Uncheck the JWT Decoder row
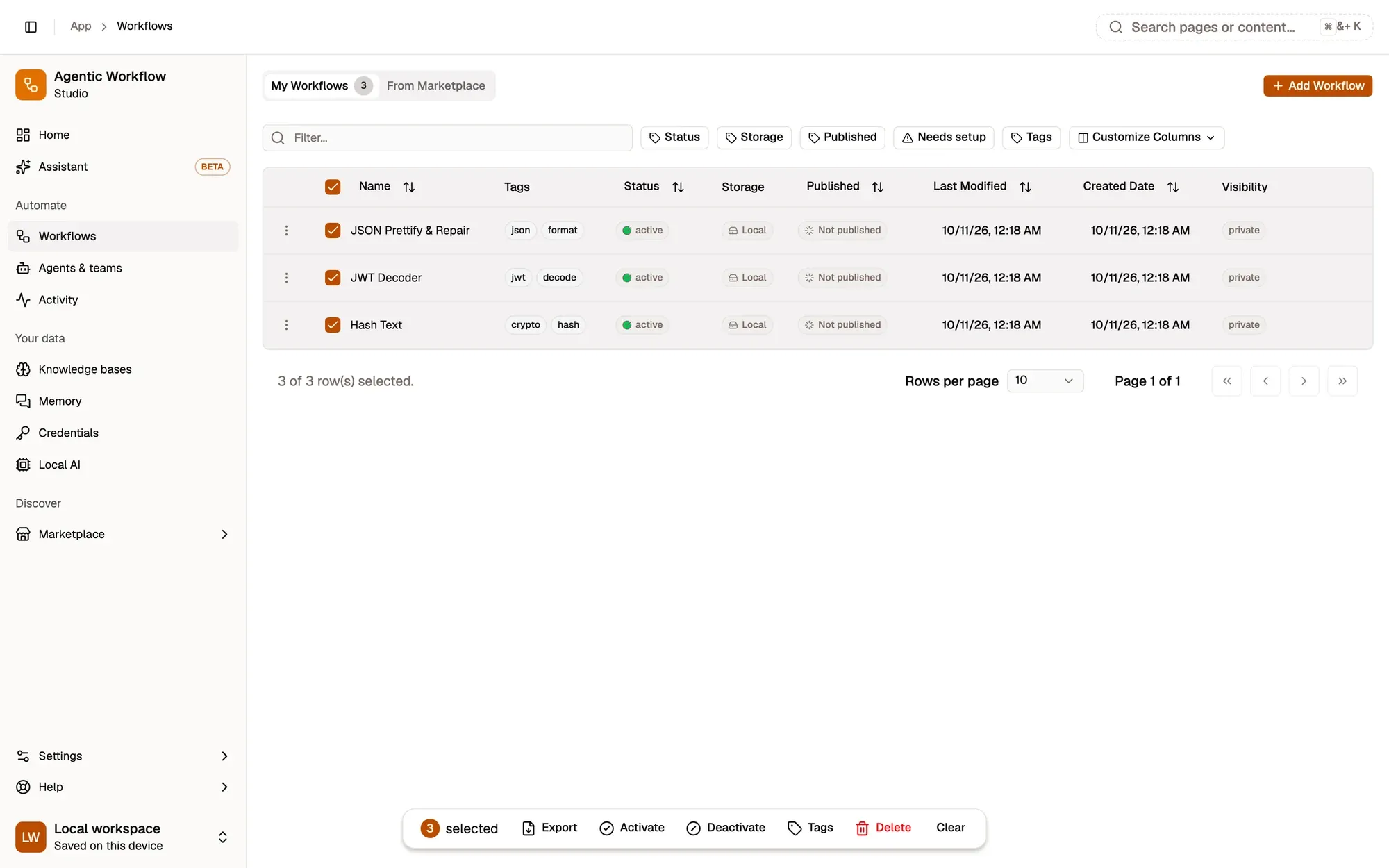Screen dimensions: 1389x868 333,278
